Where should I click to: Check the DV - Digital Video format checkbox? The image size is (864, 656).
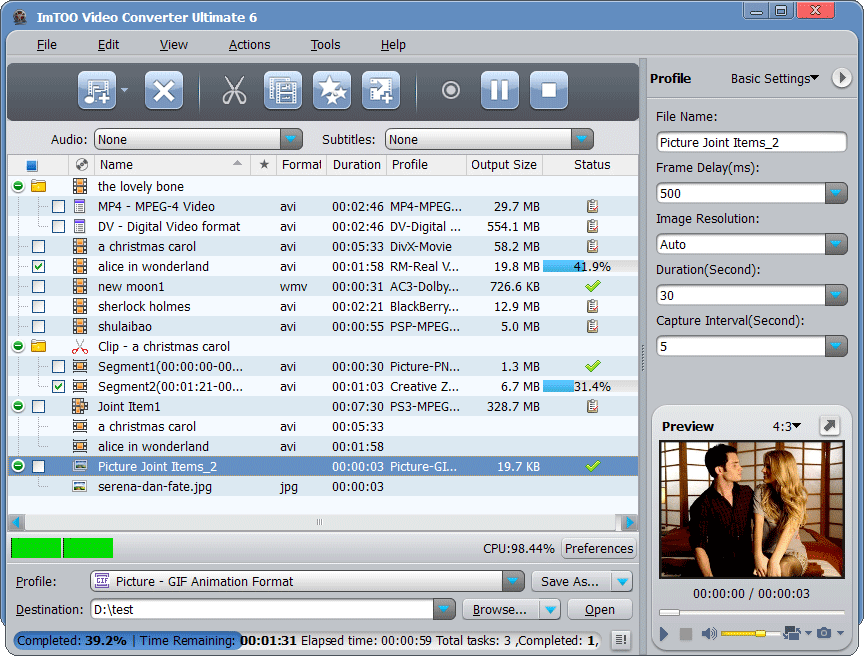click(58, 226)
